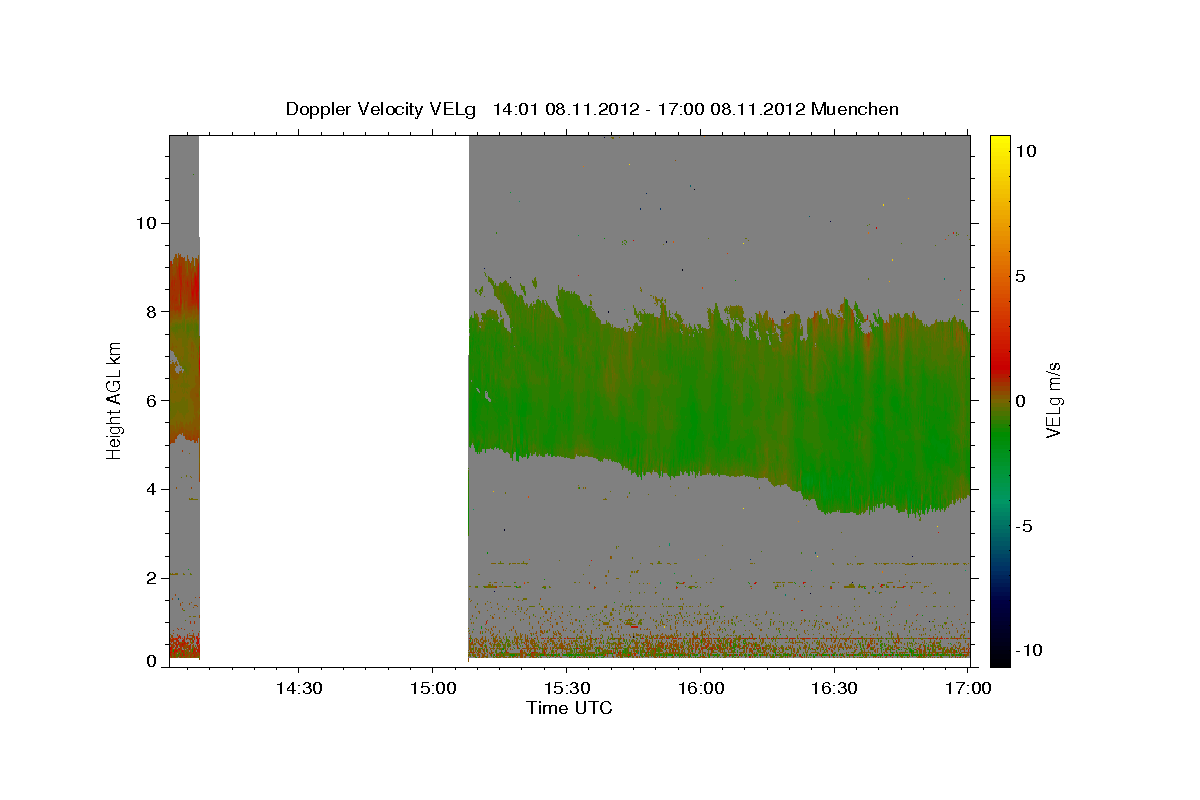
Task: Click the colorbar label 0
Action: pos(1020,400)
